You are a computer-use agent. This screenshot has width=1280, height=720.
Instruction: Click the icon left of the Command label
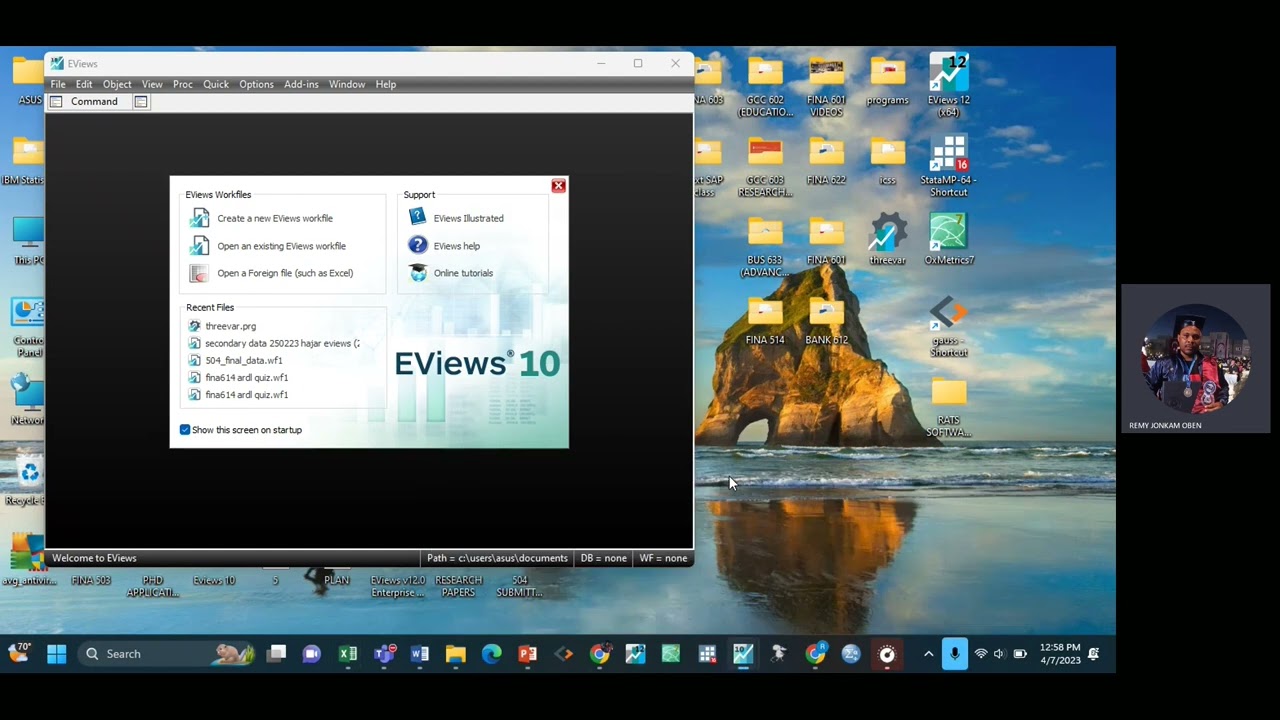click(x=56, y=102)
